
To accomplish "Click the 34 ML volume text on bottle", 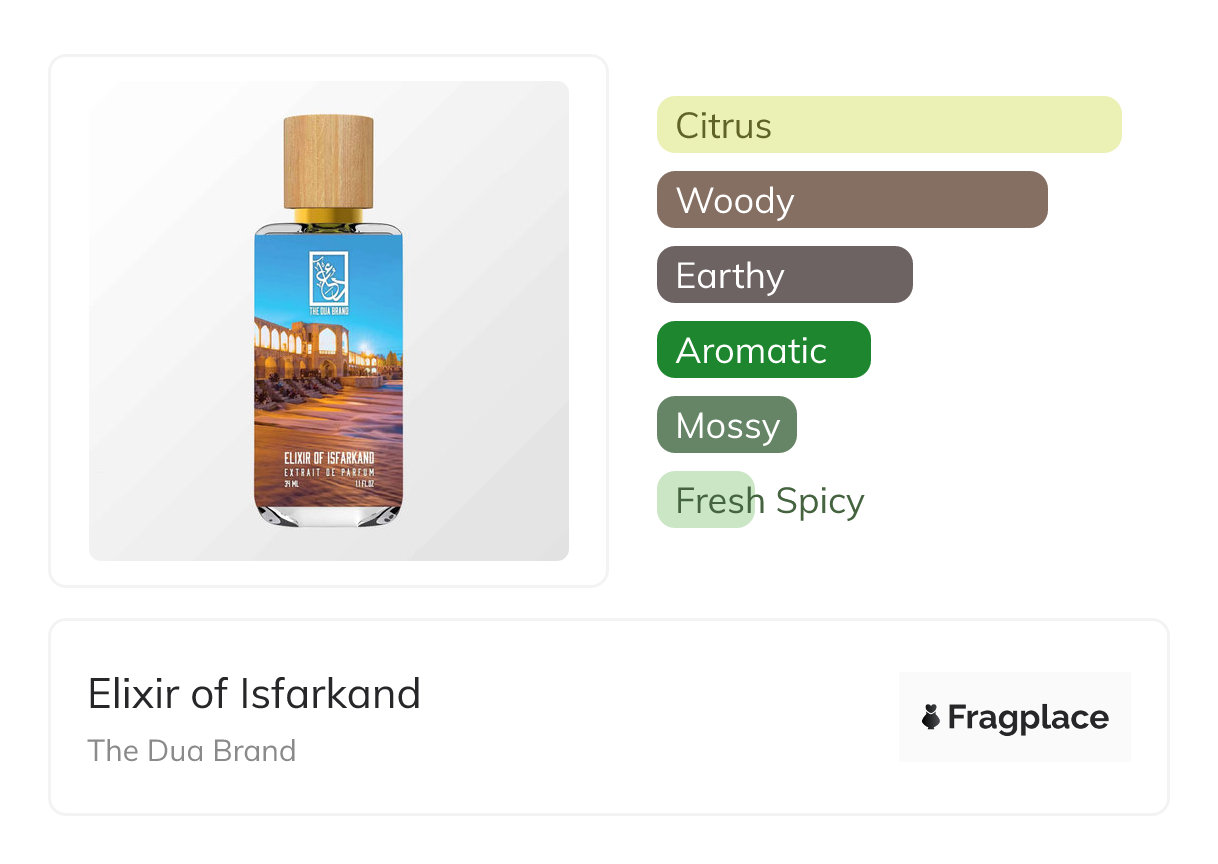I will point(292,482).
